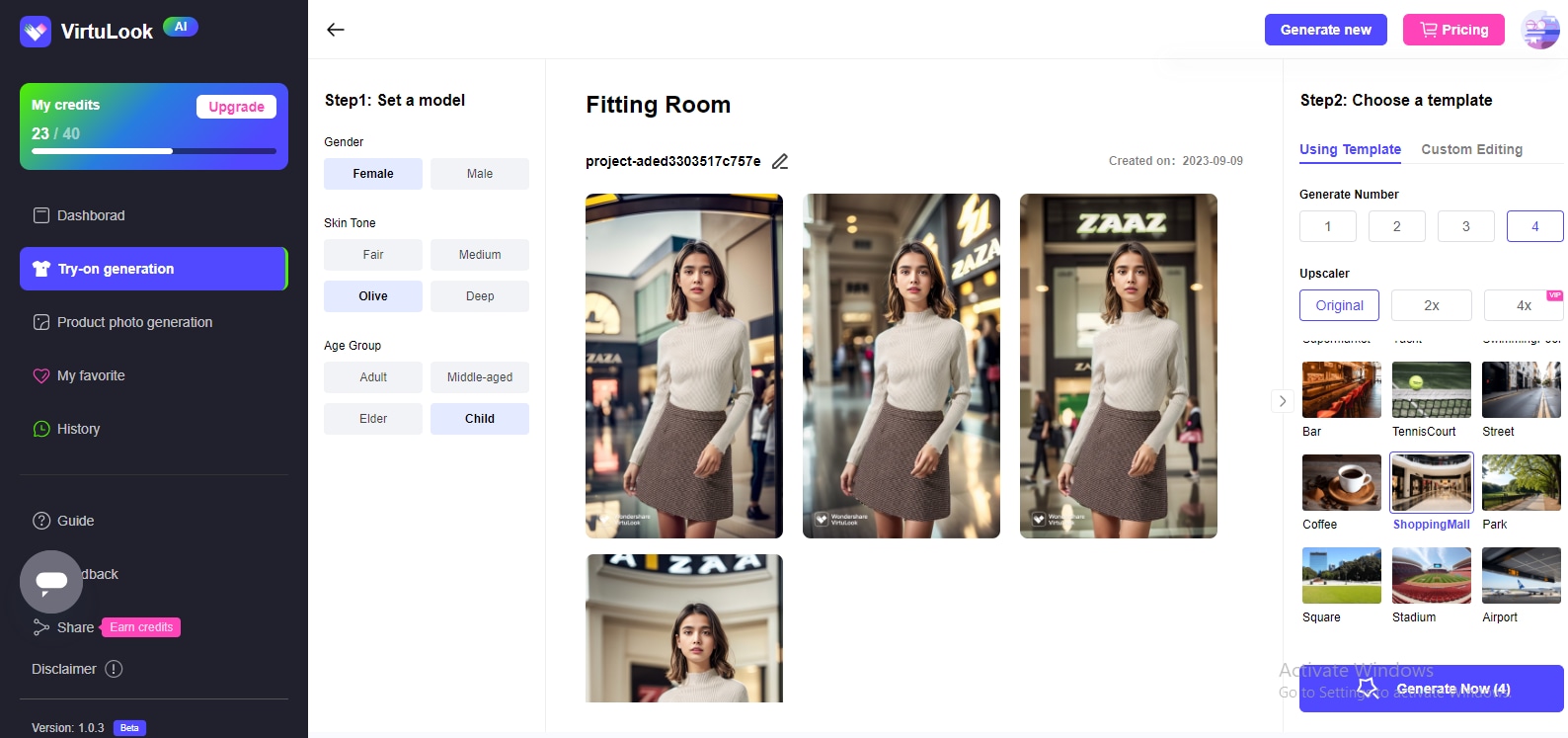Open the Disclaimer link
The image size is (1568, 738).
pos(64,669)
